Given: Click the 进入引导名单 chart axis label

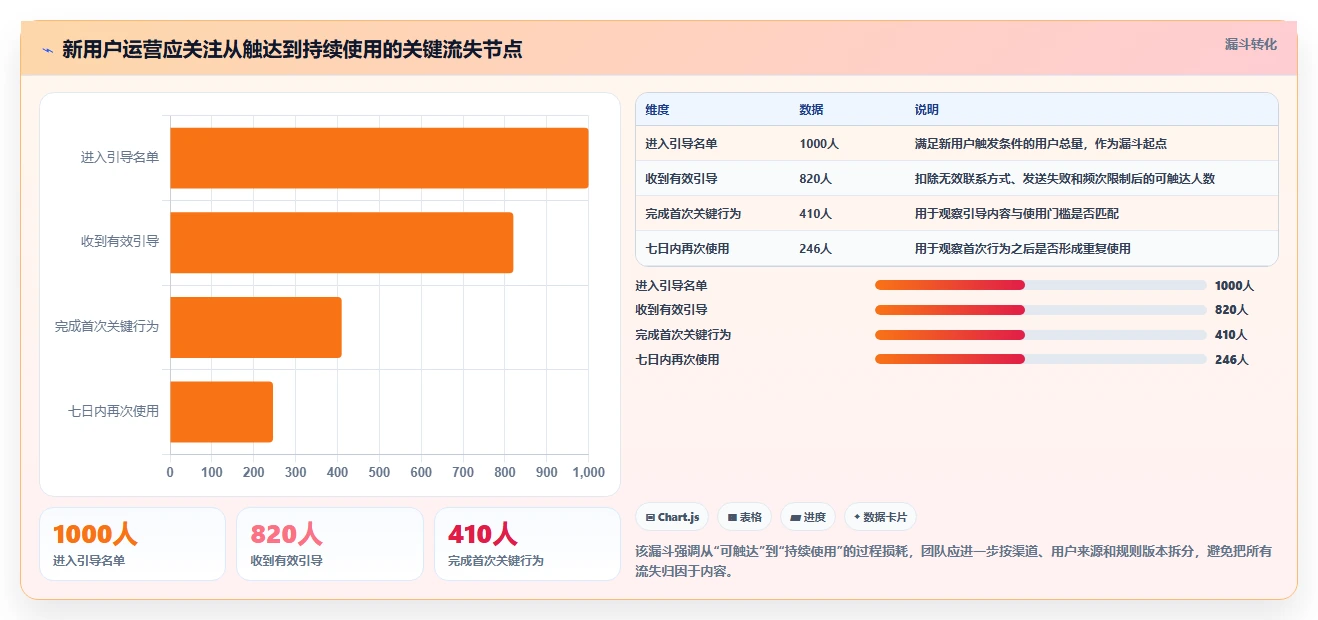Looking at the screenshot, I should click(x=120, y=158).
